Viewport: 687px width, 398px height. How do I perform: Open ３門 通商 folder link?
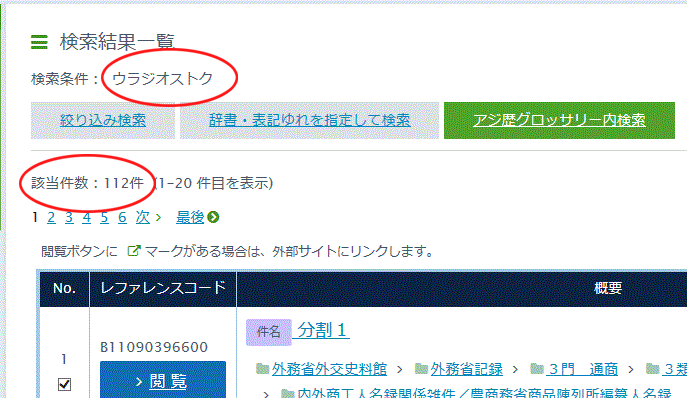pos(582,369)
